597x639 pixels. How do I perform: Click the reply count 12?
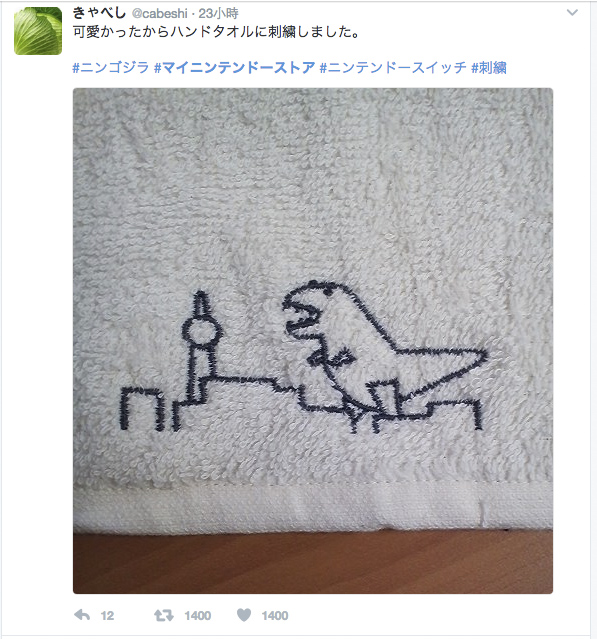(107, 615)
